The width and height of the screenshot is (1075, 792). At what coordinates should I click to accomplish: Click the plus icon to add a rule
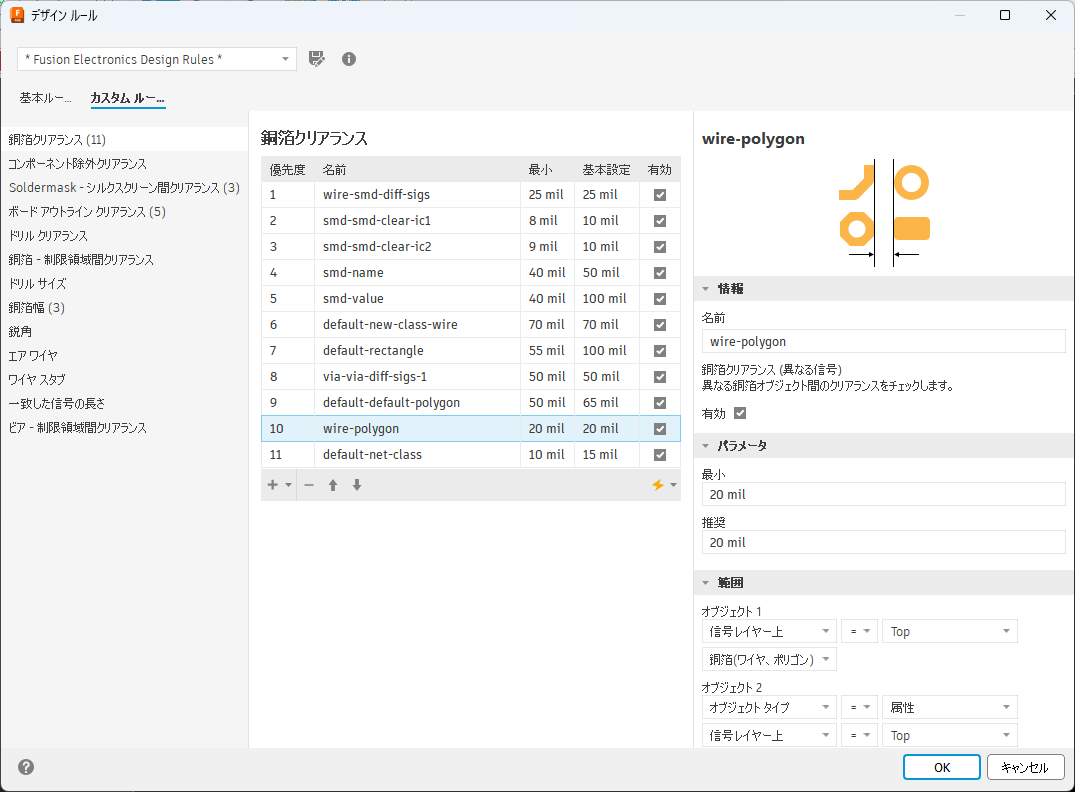coord(272,485)
